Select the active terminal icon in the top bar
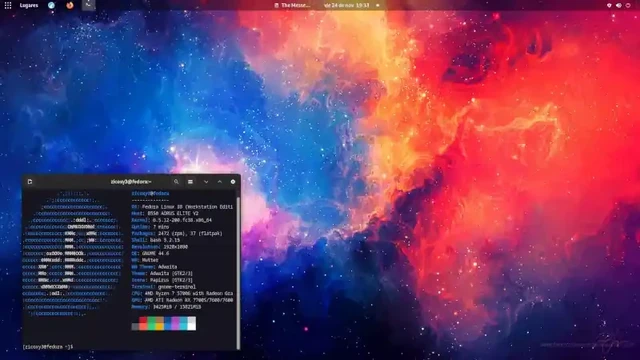Viewport: 640px width, 360px height. tap(88, 5)
